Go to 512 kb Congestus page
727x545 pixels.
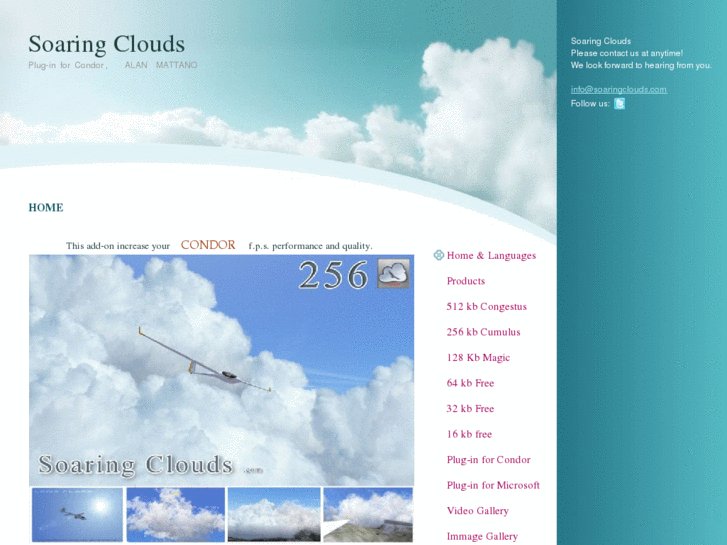coord(486,307)
